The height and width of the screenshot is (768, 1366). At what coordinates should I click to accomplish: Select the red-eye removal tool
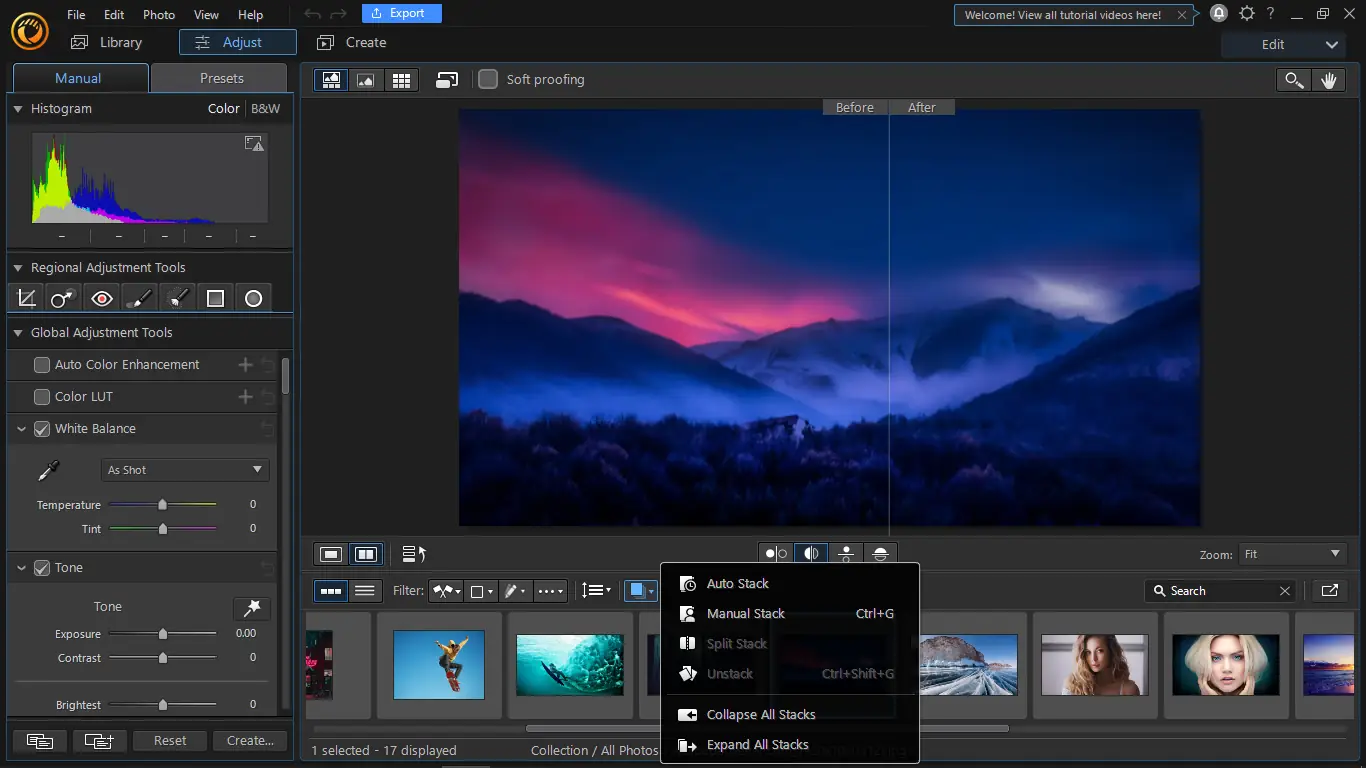(101, 298)
